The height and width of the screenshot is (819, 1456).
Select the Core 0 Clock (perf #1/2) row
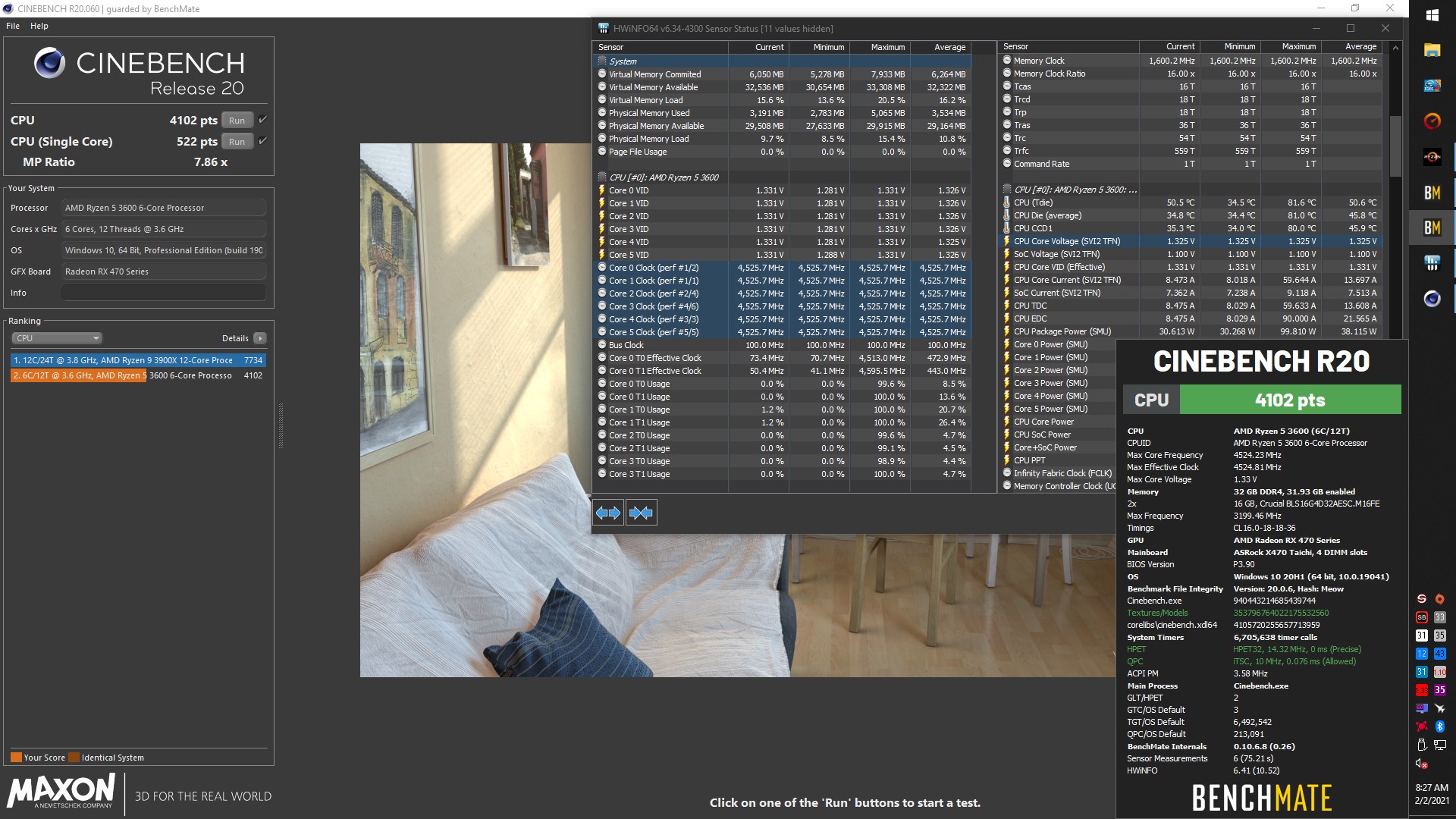782,268
